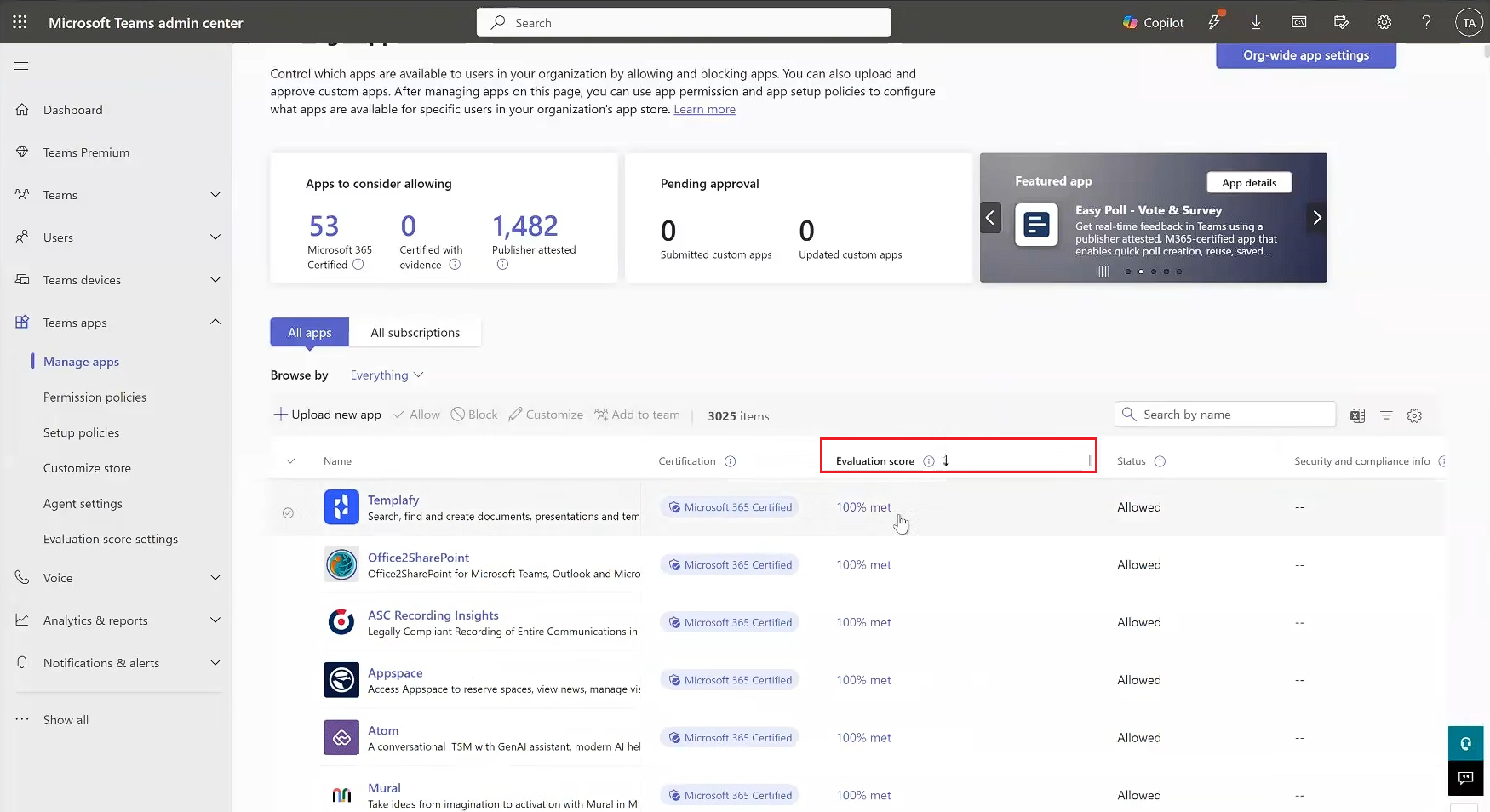Screen dimensions: 1490x812
Task: Collapse the Teams apps nav section
Action: [x=215, y=322]
